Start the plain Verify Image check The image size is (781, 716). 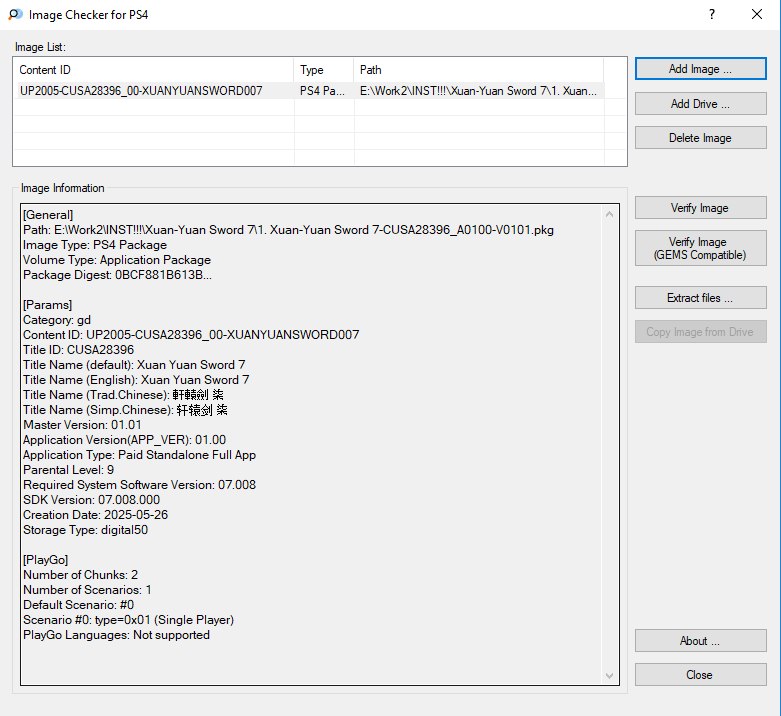[700, 208]
